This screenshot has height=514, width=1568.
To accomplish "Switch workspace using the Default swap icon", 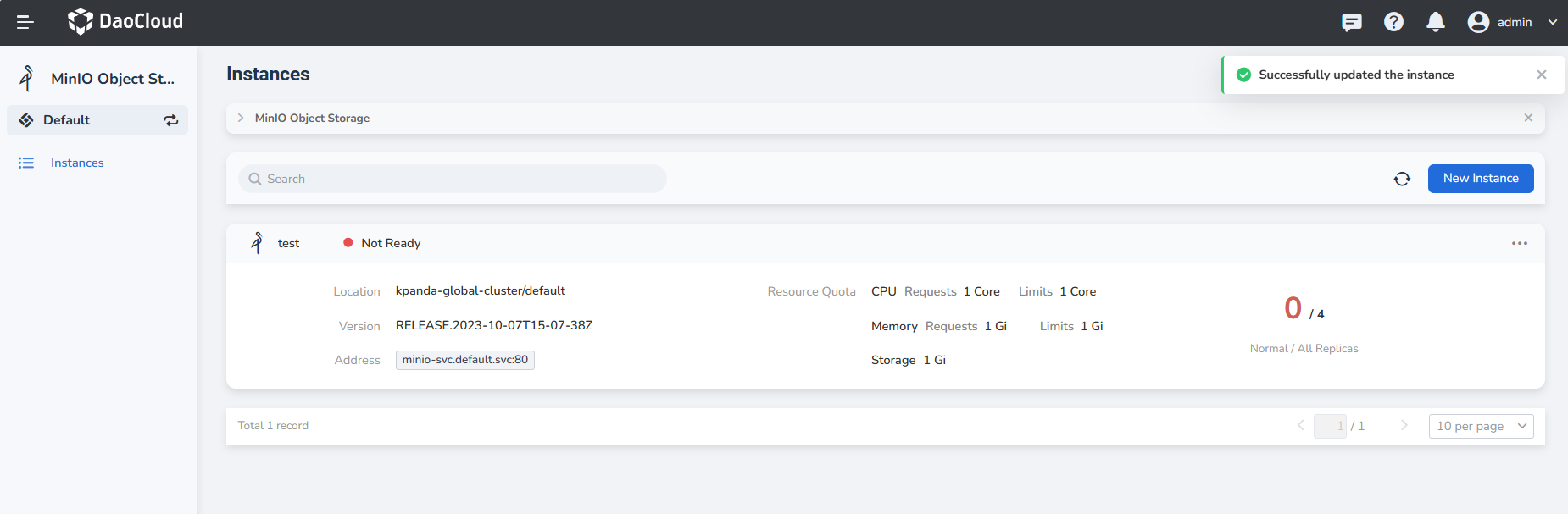I will (171, 120).
